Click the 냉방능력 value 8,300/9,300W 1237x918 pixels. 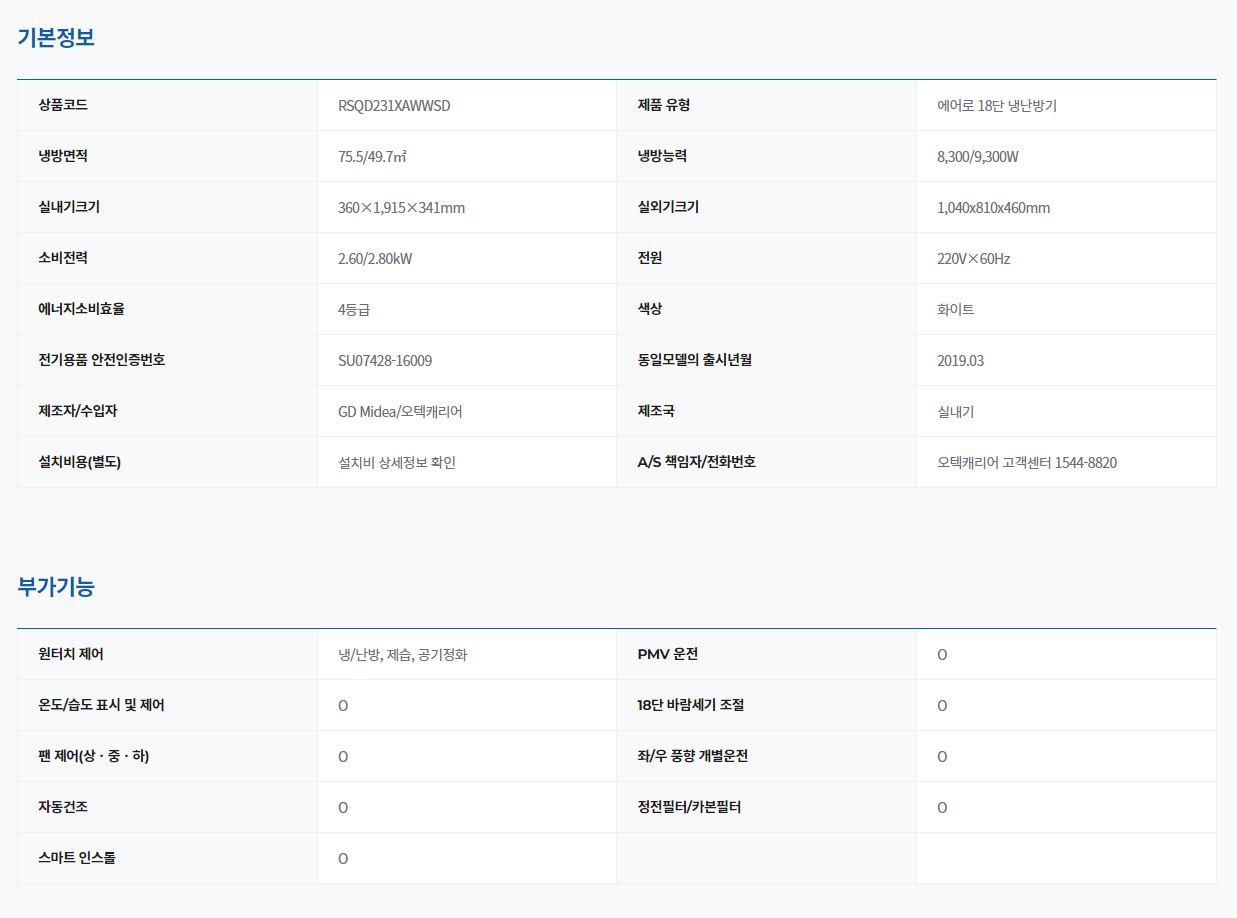pos(978,157)
